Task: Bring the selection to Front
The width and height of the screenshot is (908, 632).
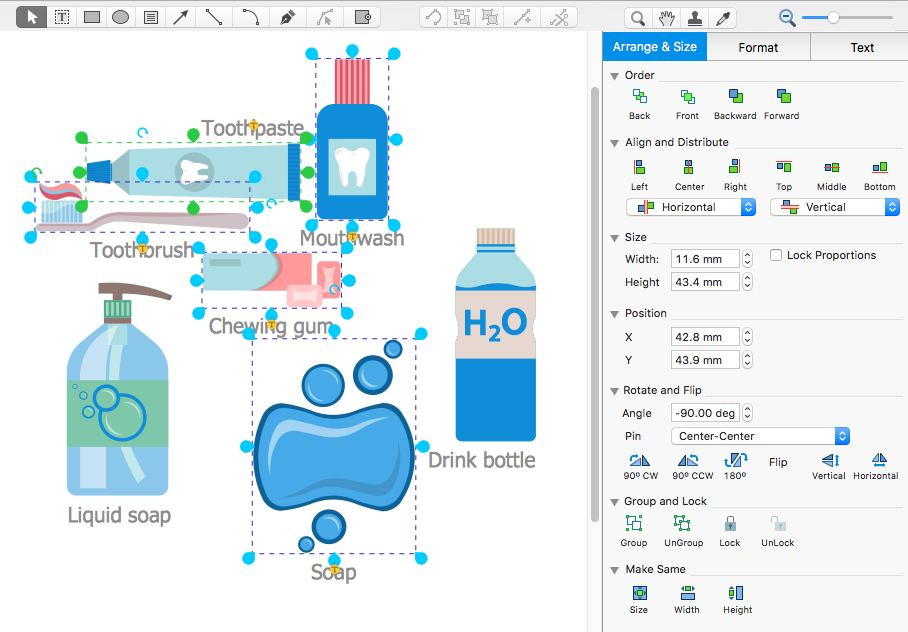Action: pos(686,103)
